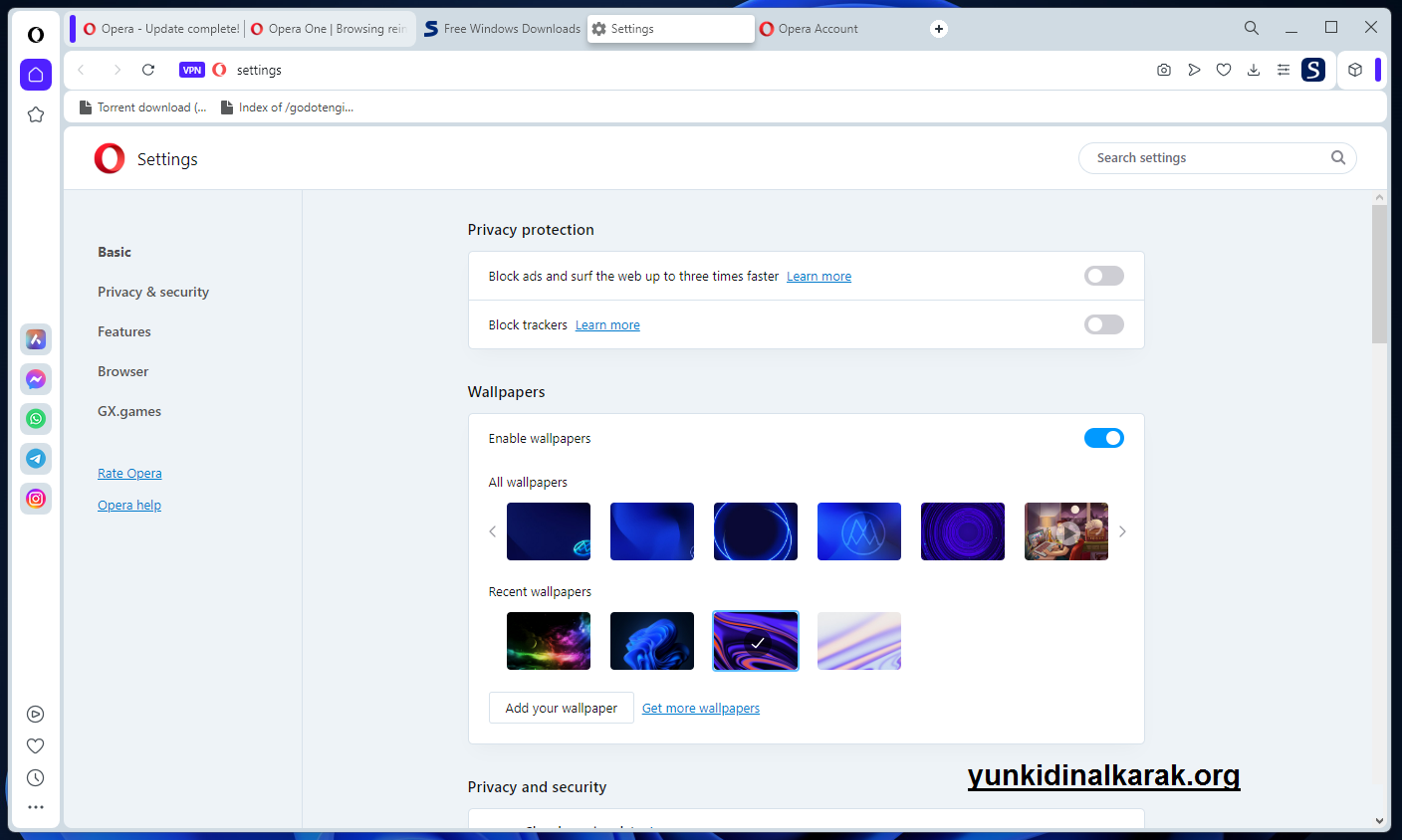This screenshot has height=840, width=1402.
Task: Disable the Enable wallpapers switch
Action: (x=1103, y=438)
